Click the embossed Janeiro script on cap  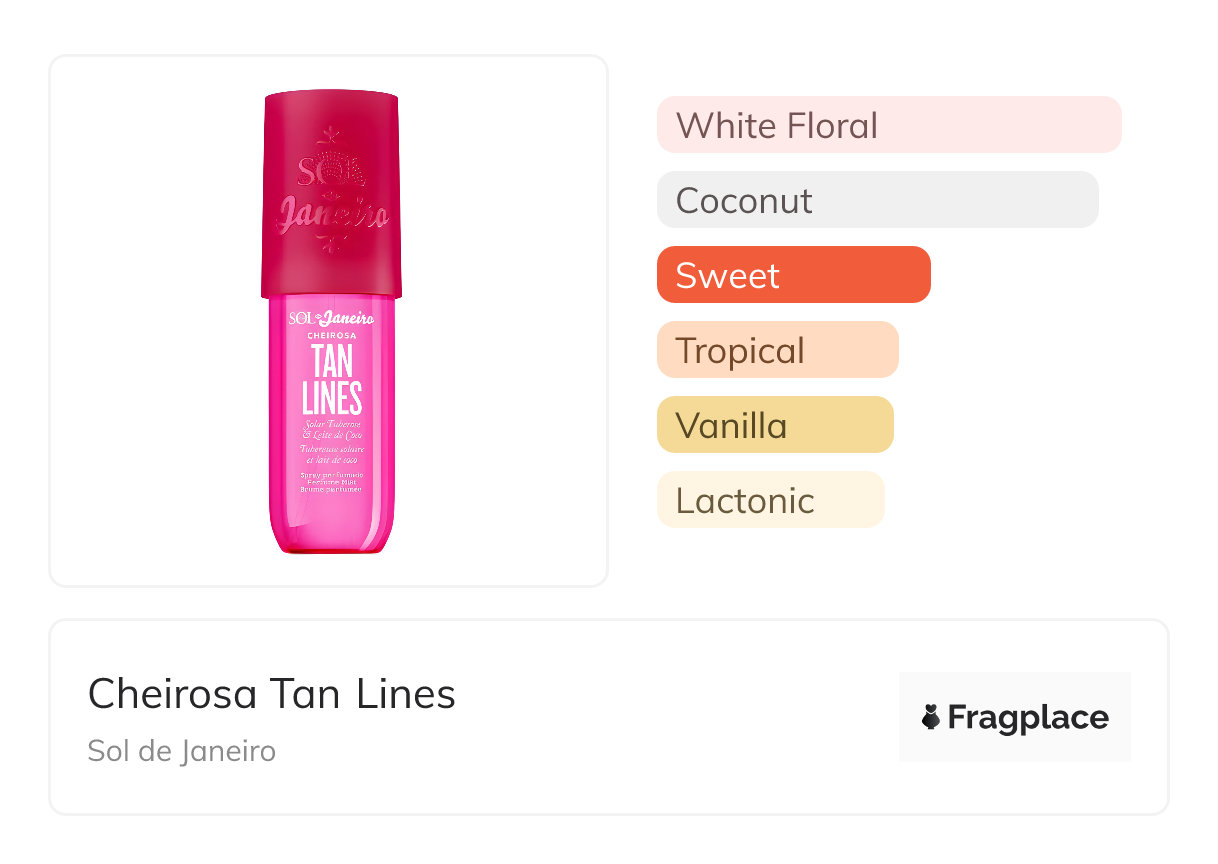[331, 215]
